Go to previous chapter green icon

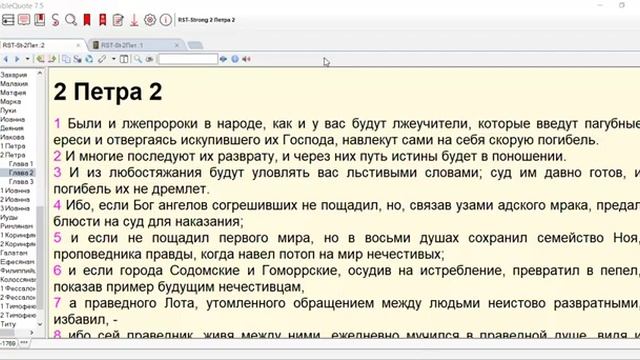tap(40, 59)
